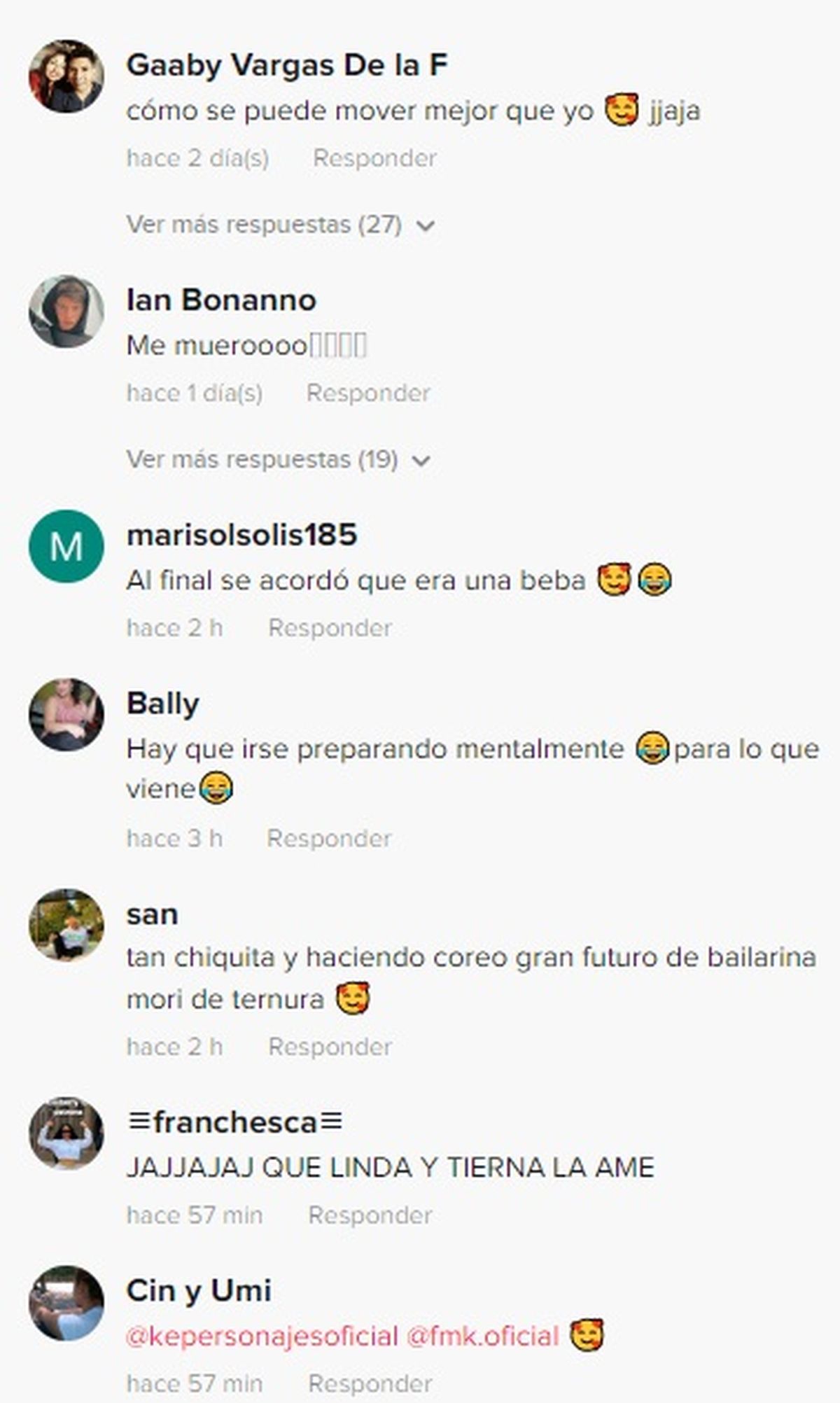Open Cin y Umi's profile avatar
The width and height of the screenshot is (840, 1403).
click(66, 1302)
